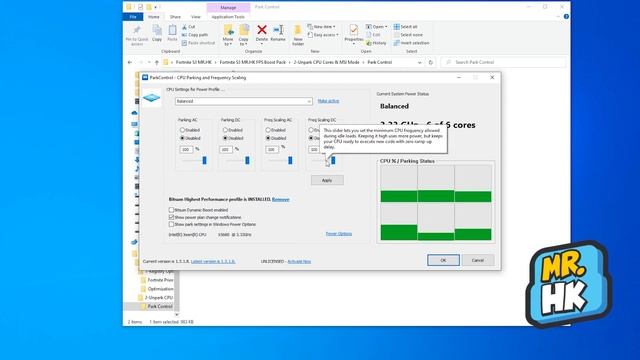Viewport: 640px width, 360px height.
Task: Select Park Control folder in navigation tree
Action: tap(160, 306)
